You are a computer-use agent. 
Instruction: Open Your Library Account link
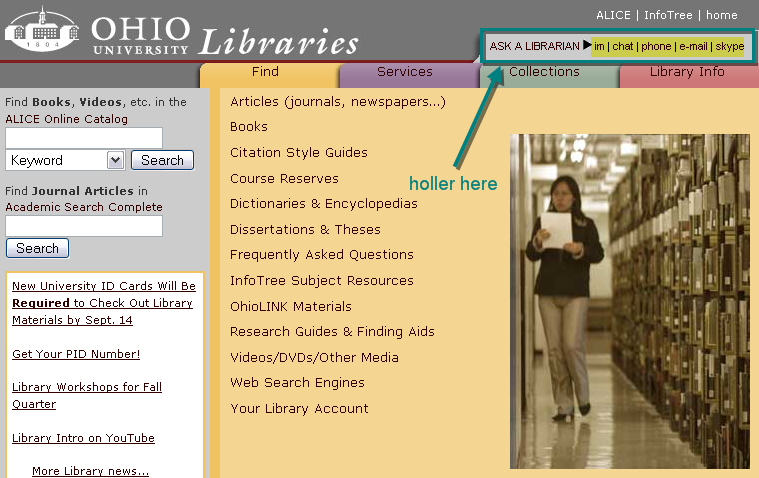tap(299, 409)
